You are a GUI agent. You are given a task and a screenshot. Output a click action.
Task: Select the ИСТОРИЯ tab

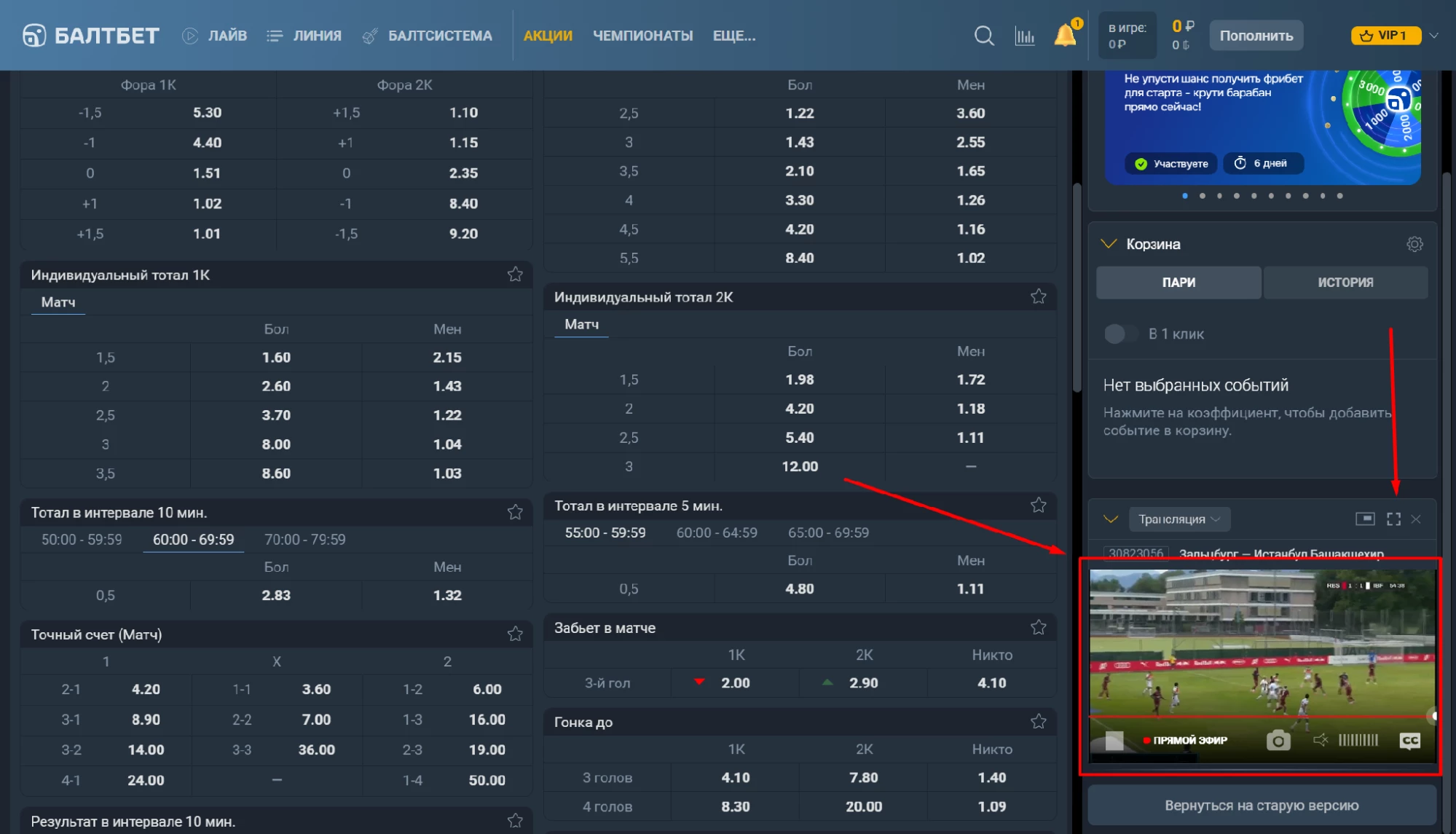click(1345, 282)
